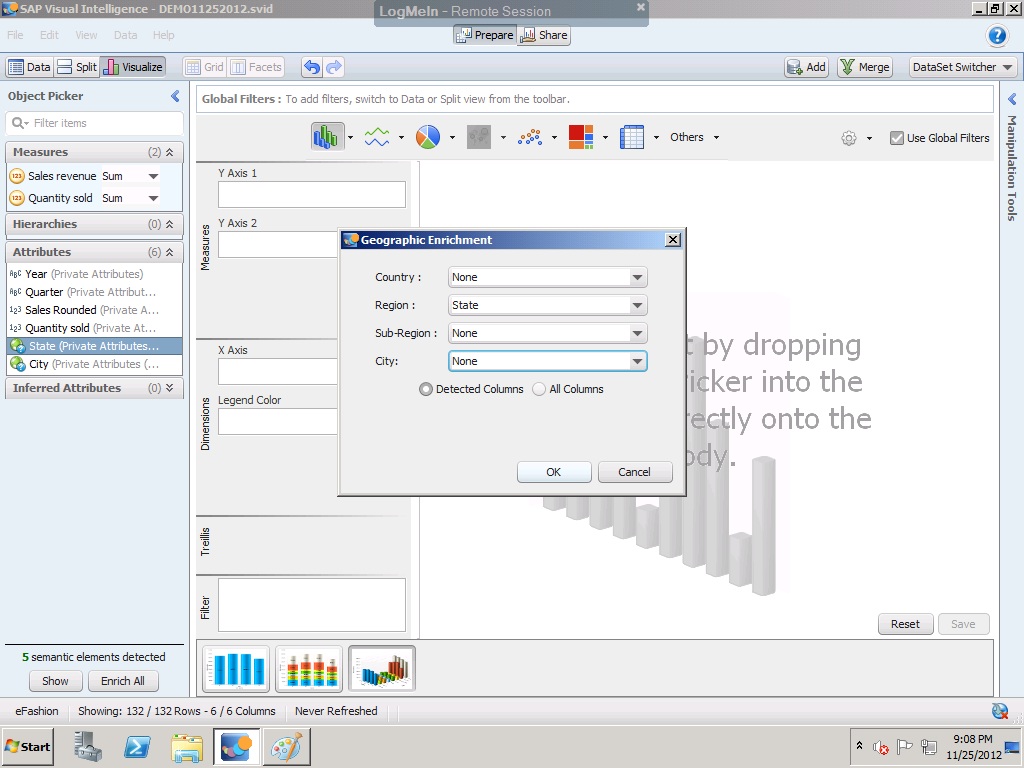Click the City attribute globe icon
The width and height of the screenshot is (1024, 768).
point(18,364)
